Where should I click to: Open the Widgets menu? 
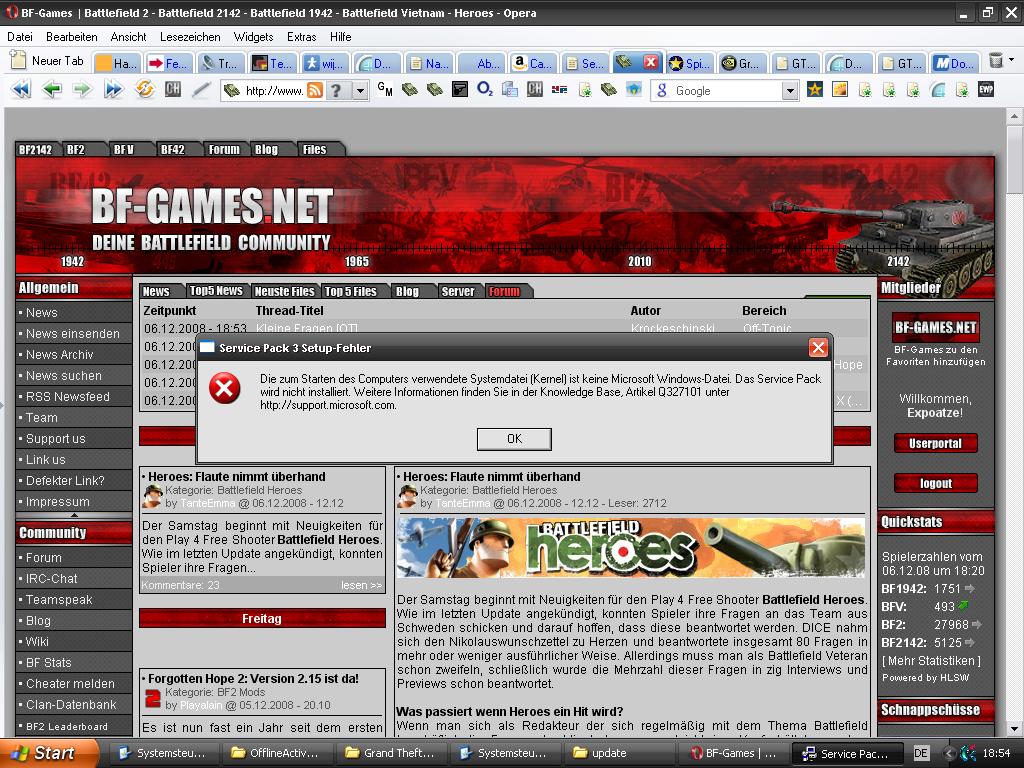coord(253,37)
